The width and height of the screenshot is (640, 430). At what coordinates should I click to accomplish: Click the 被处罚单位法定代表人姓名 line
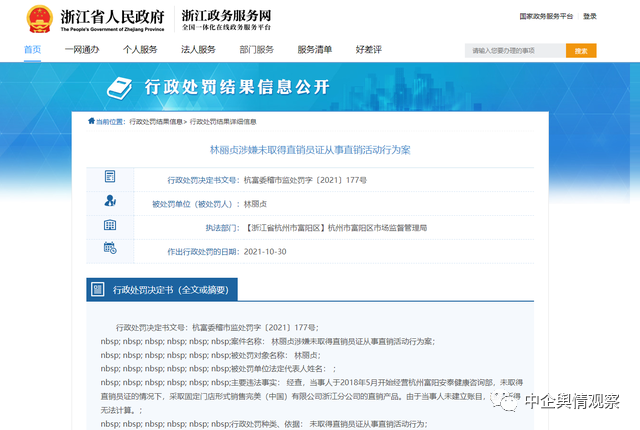pos(218,369)
